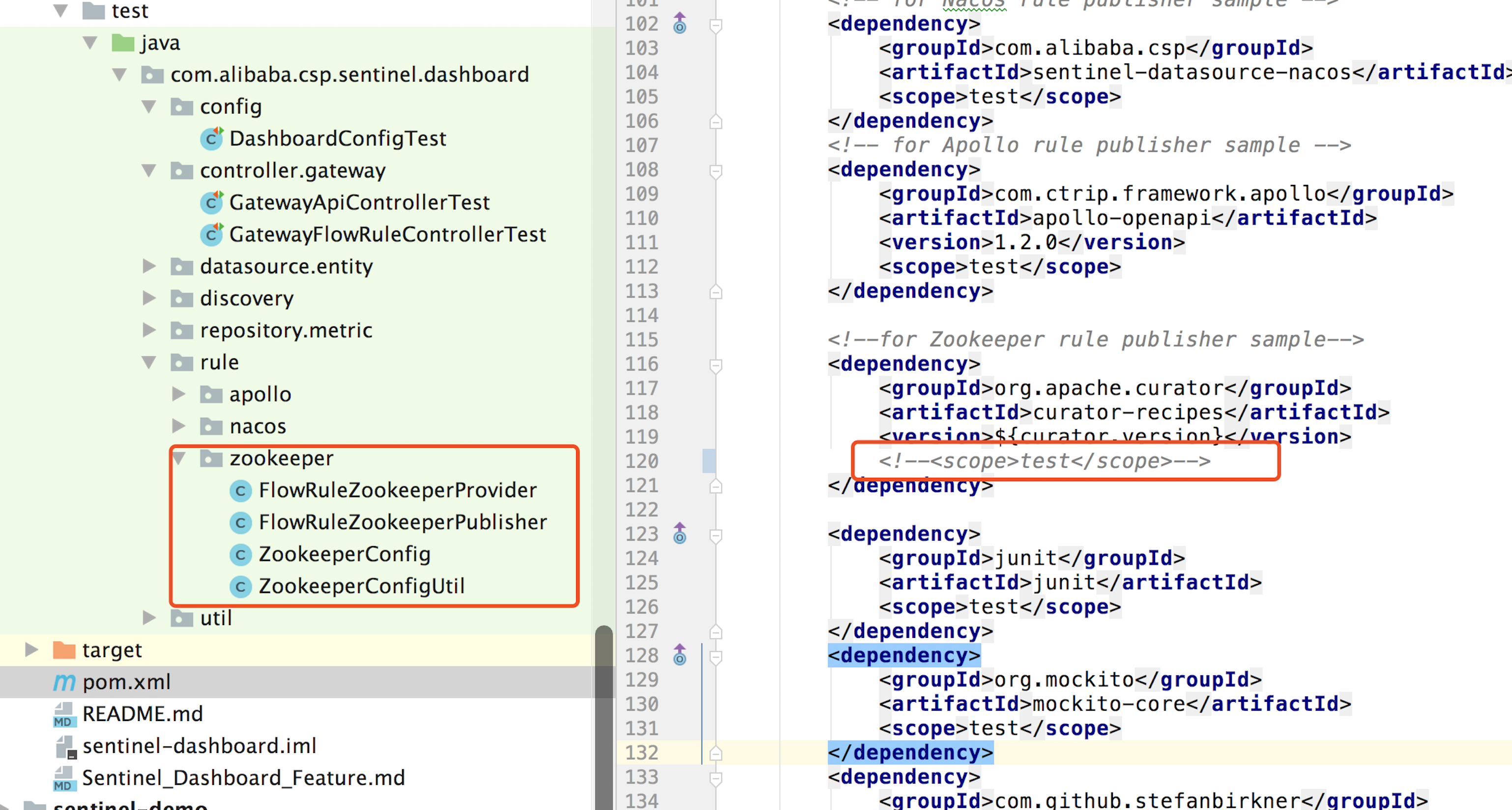
Task: Fold curator dependency block at line 116
Action: (x=716, y=365)
